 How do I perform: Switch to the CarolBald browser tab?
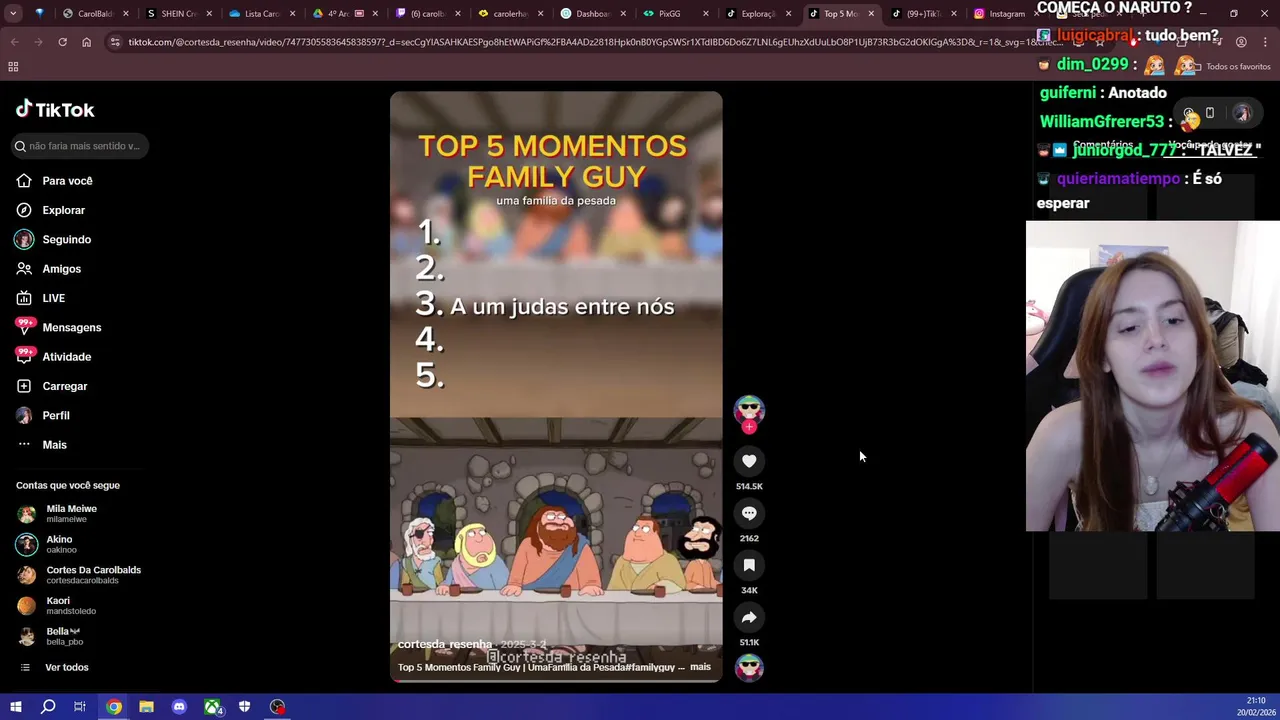[x=95, y=14]
